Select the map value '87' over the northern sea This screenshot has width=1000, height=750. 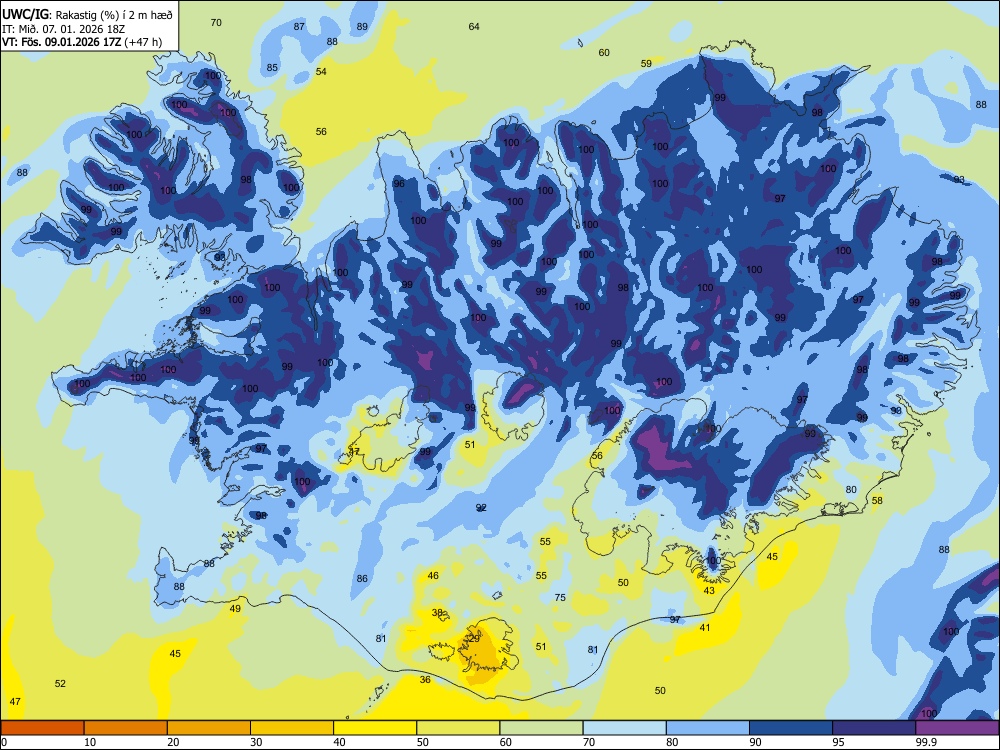point(299,27)
